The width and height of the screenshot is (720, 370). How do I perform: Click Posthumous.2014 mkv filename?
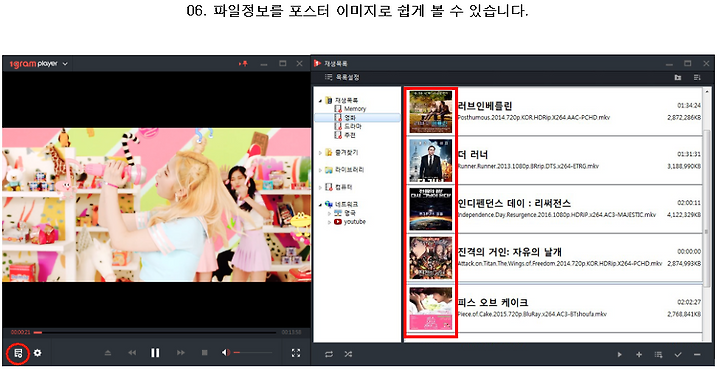coord(534,118)
